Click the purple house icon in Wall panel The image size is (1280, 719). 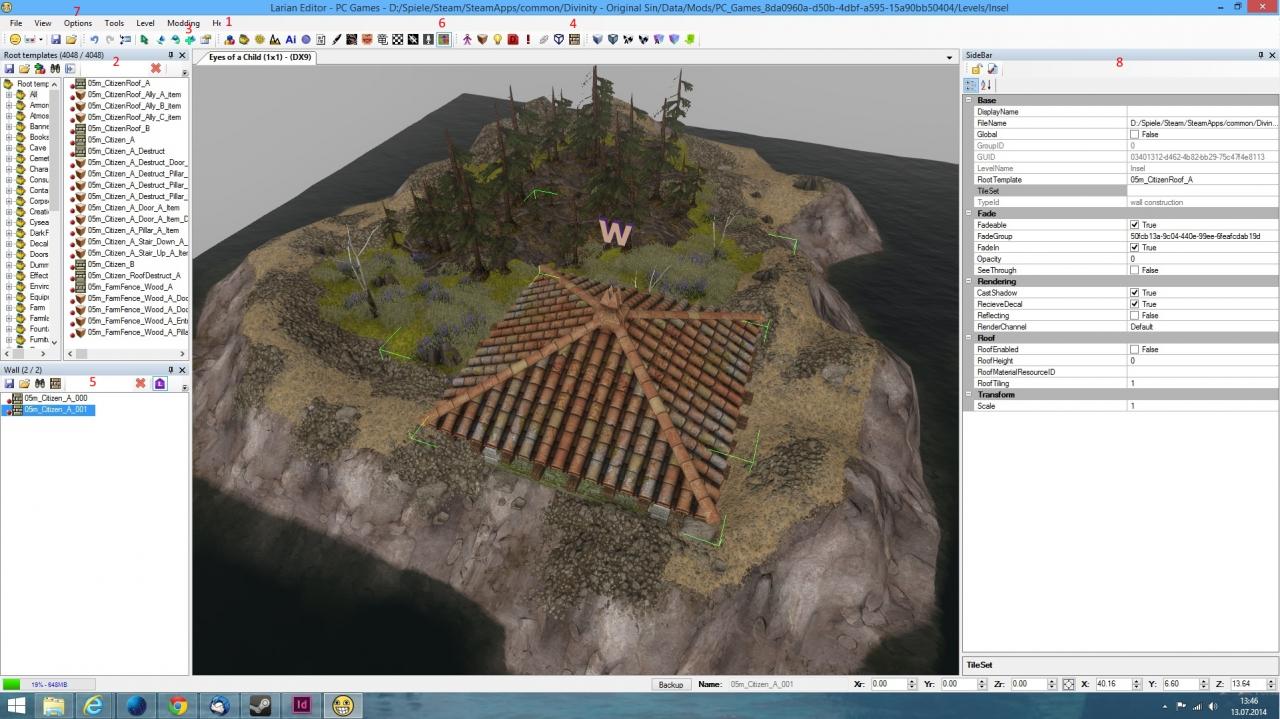pyautogui.click(x=160, y=383)
